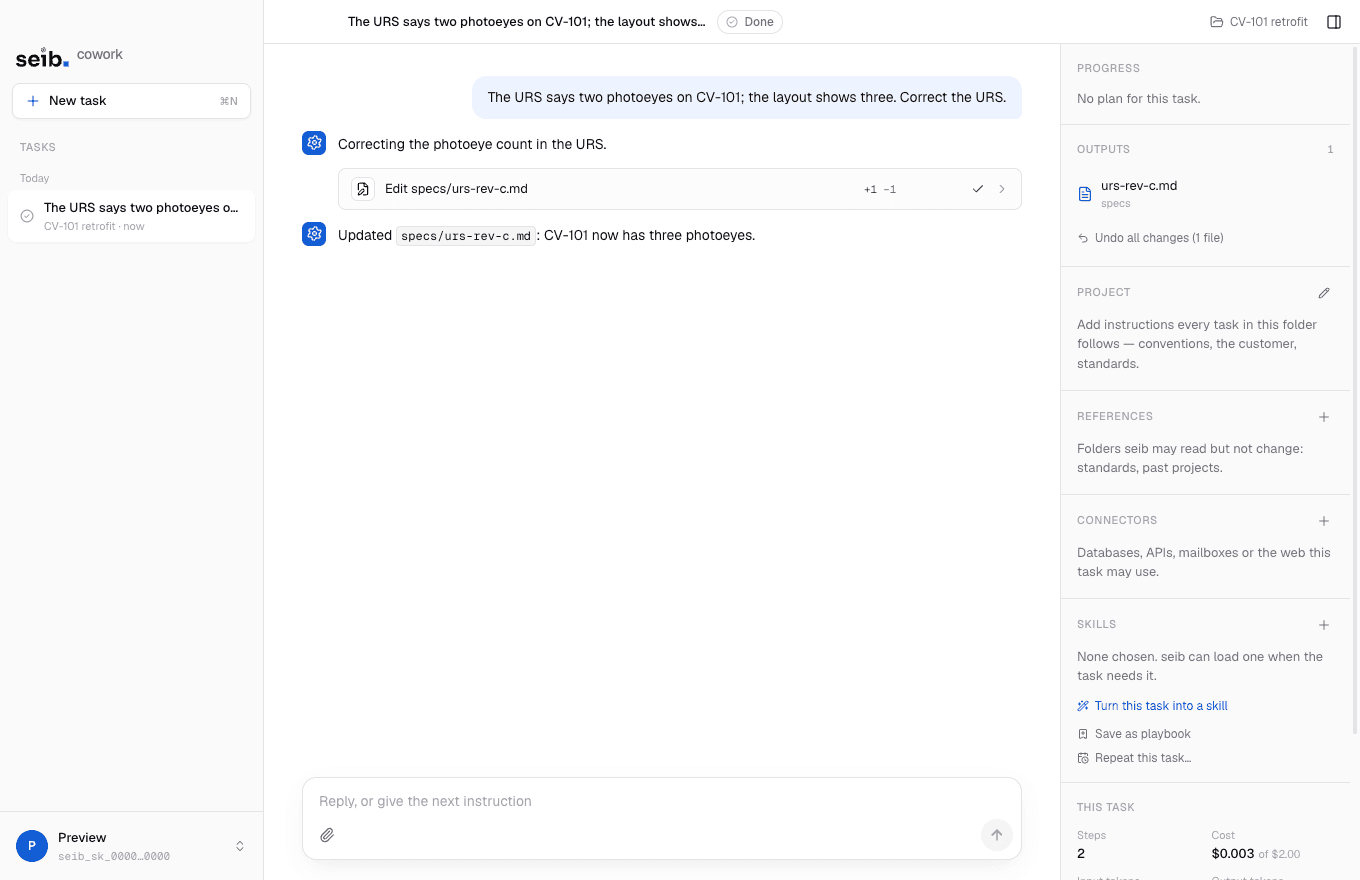This screenshot has width=1360, height=880.
Task: Click Save as playbook
Action: (x=1134, y=734)
